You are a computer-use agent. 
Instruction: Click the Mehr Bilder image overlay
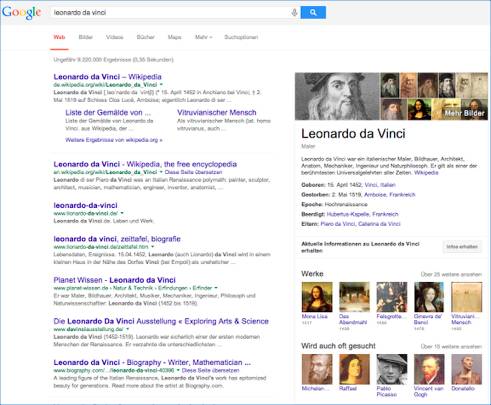tap(464, 113)
